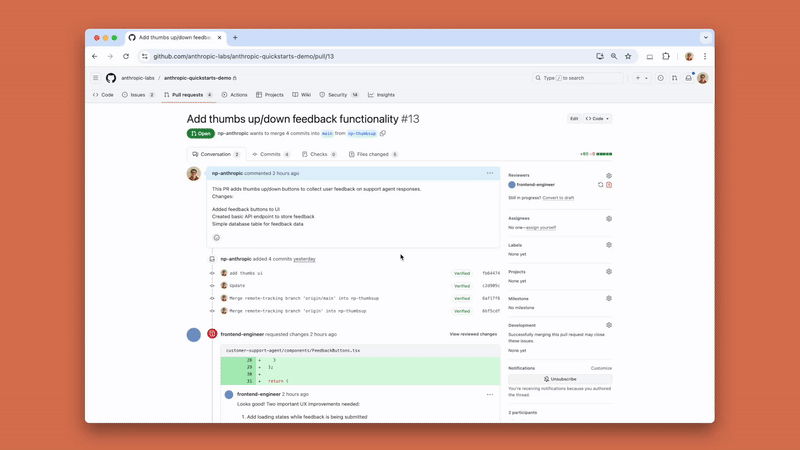Click the zoom magnifier icon in address bar
Image resolution: width=800 pixels, height=450 pixels.
[614, 57]
